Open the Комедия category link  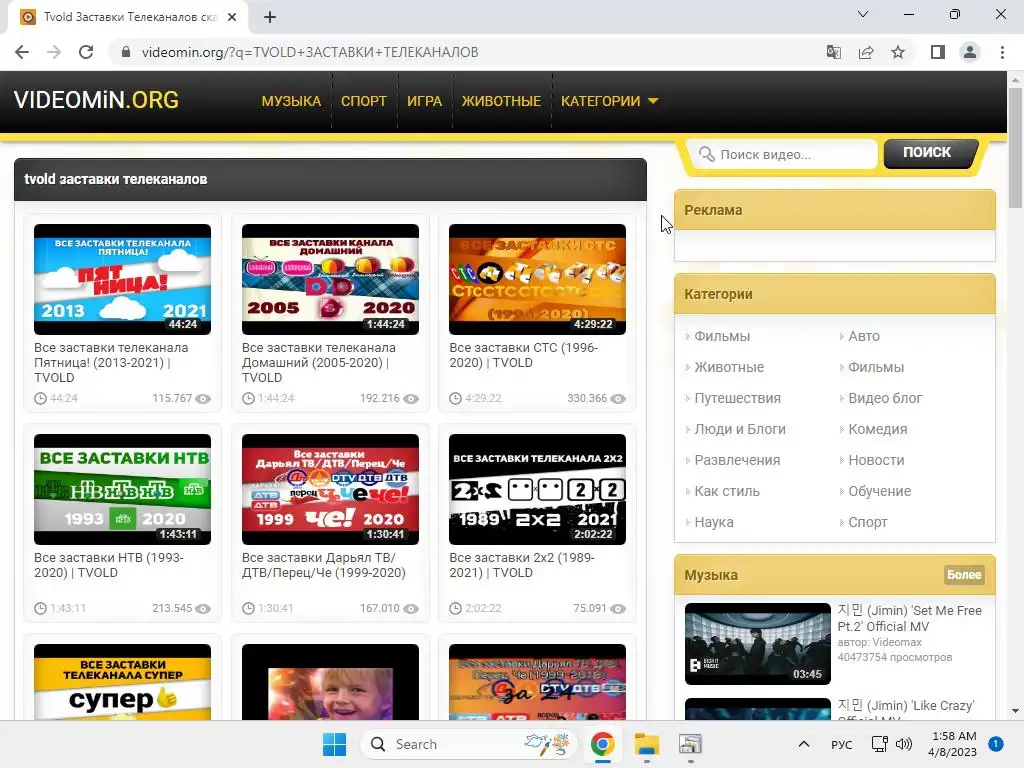[878, 429]
